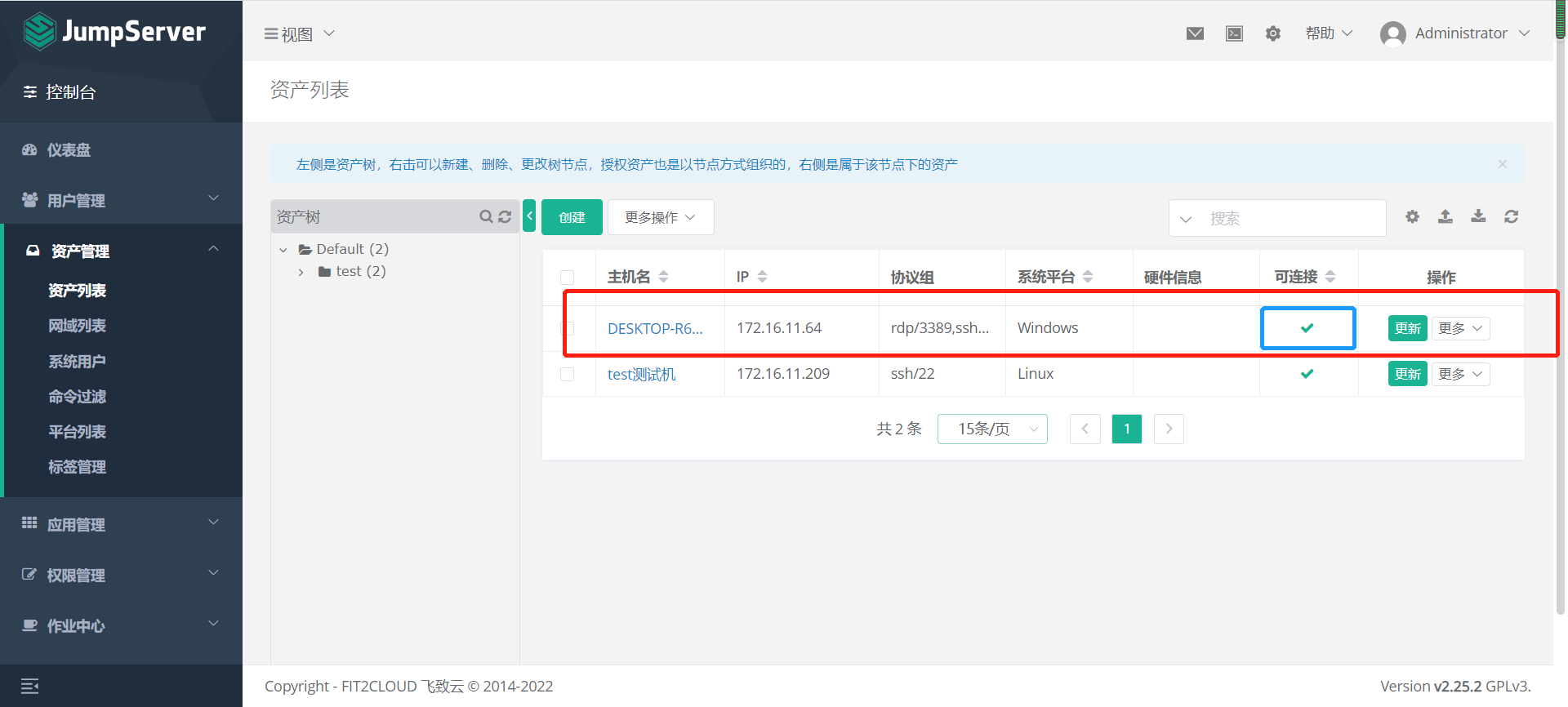1568x707 pixels.
Task: Click the import upload icon
Action: click(x=1445, y=216)
